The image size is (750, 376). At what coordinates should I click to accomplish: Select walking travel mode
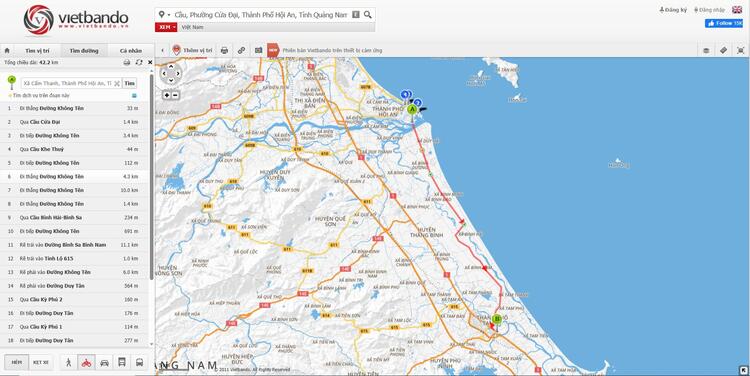point(69,362)
